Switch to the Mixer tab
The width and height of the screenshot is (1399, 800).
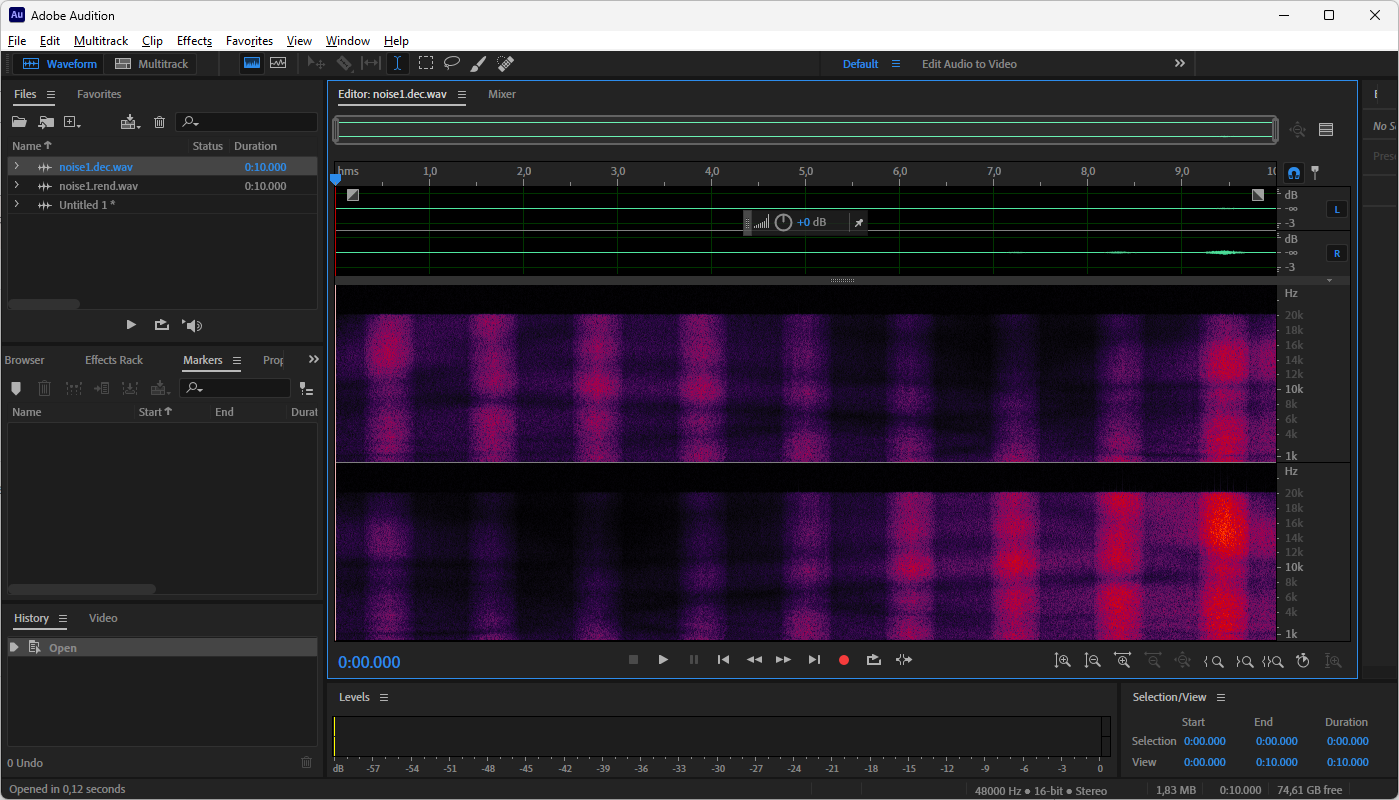click(502, 94)
